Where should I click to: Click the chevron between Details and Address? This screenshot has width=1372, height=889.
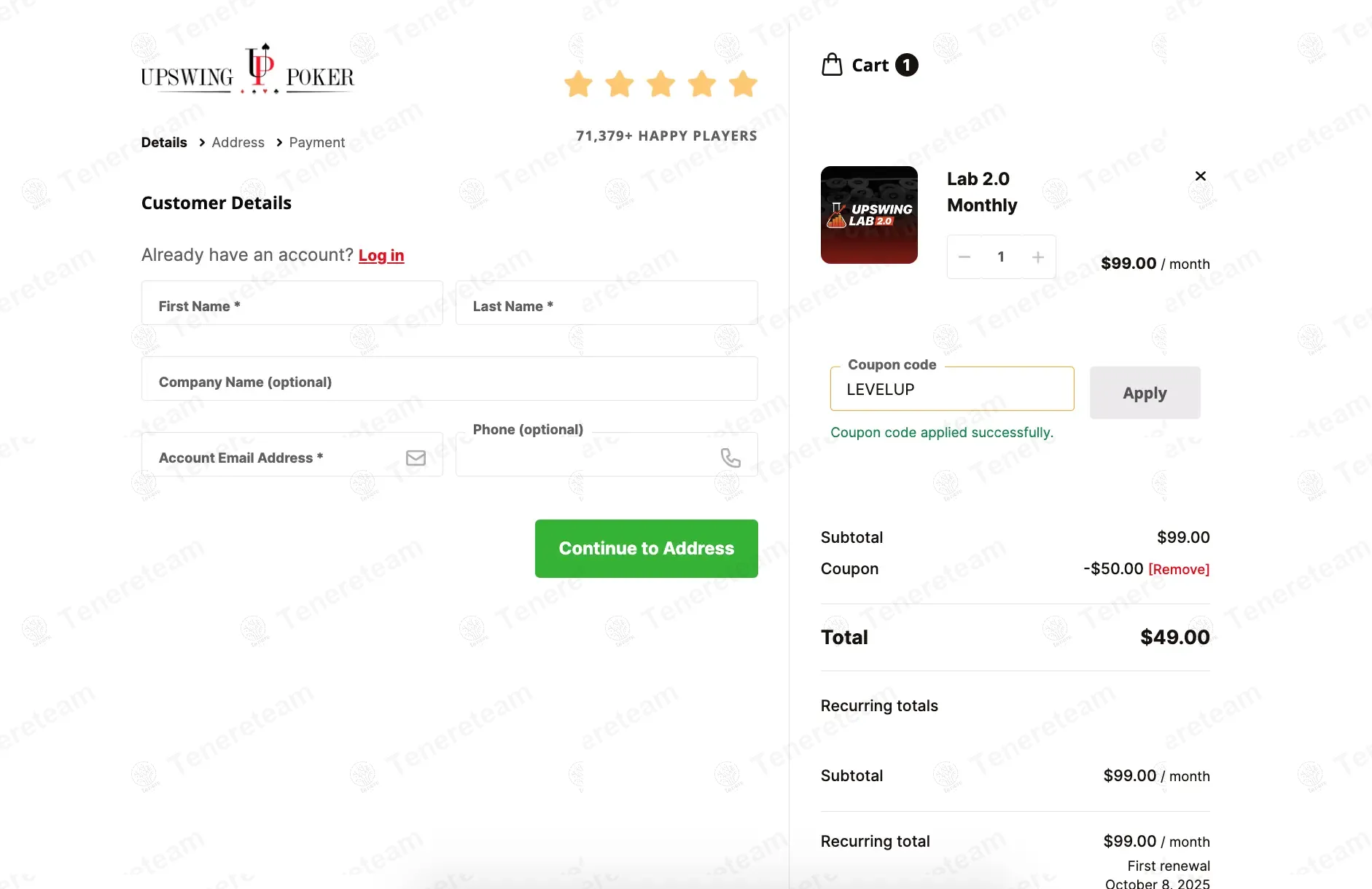pyautogui.click(x=202, y=142)
